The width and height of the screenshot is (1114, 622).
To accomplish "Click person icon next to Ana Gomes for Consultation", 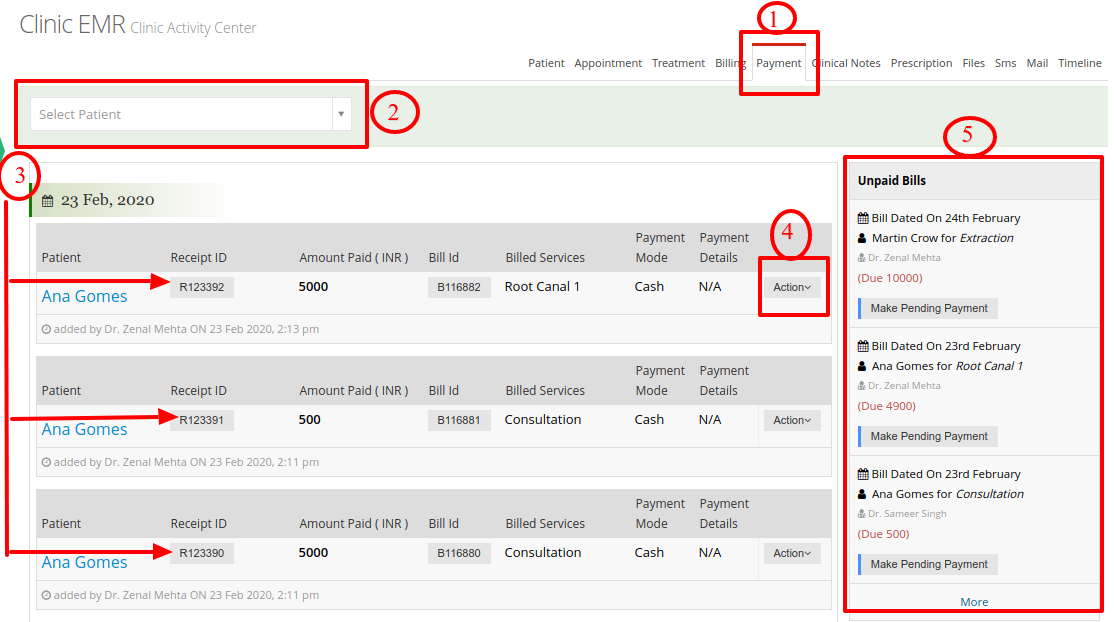I will [x=862, y=494].
